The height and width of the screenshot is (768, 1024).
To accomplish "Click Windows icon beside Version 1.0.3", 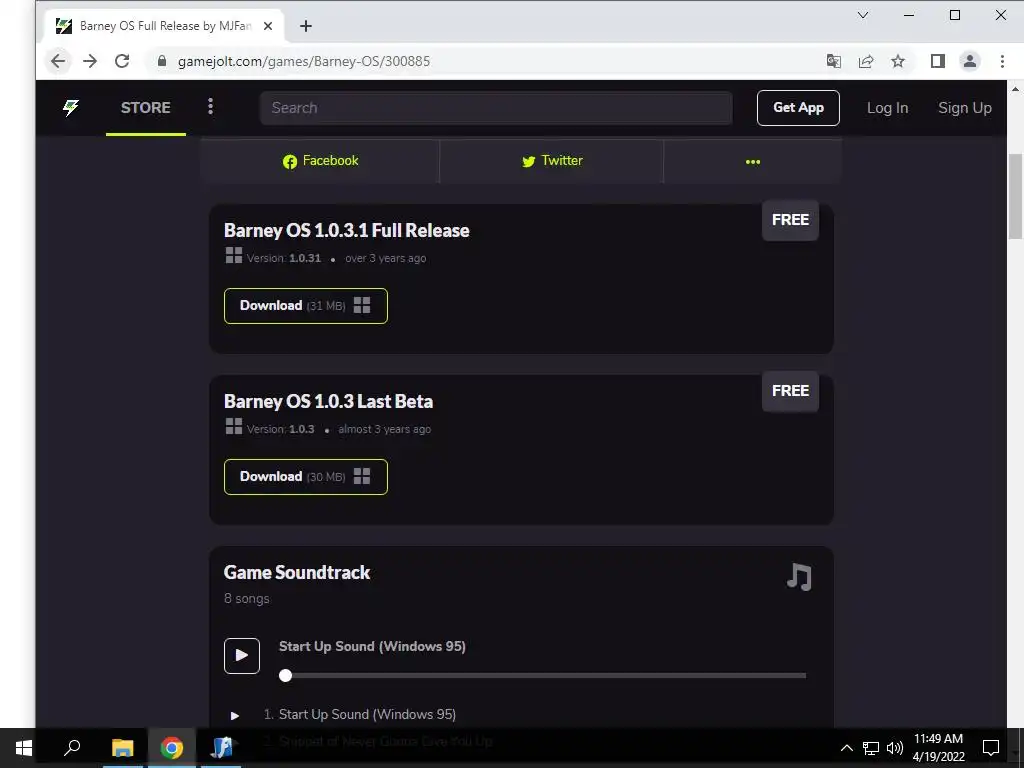I will pyautogui.click(x=234, y=426).
